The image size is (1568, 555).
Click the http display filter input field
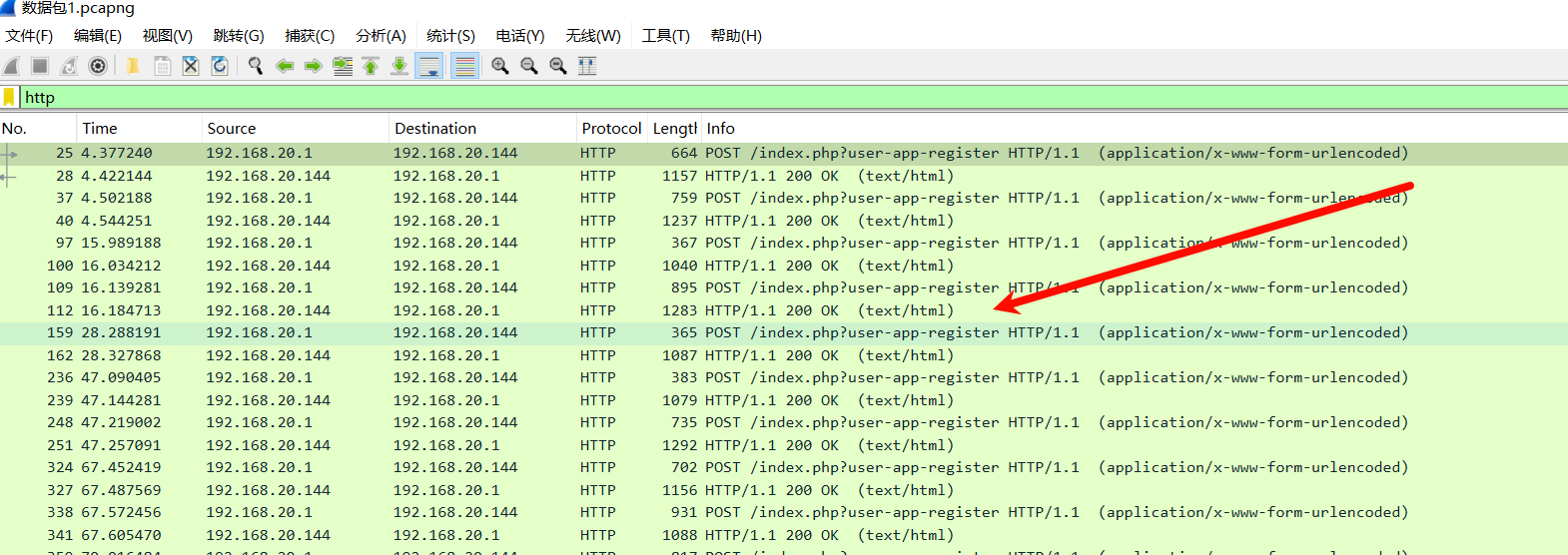pos(699,97)
